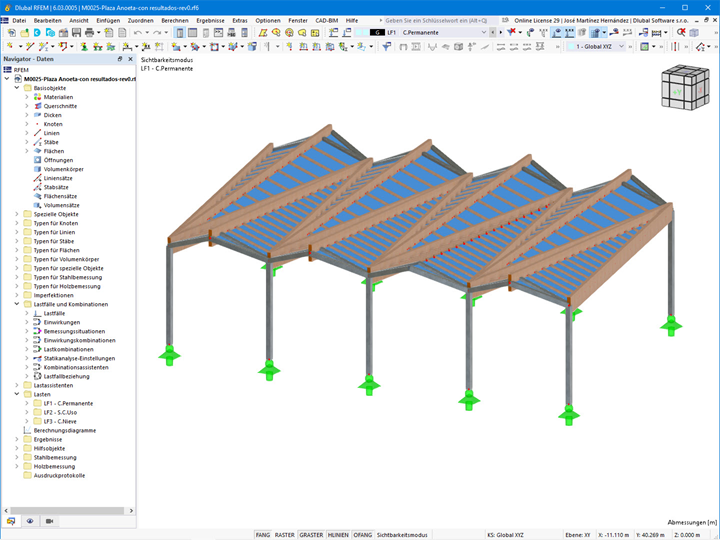The height and width of the screenshot is (540, 720).
Task: Open the camera tab at navigator bottom
Action: [x=48, y=521]
